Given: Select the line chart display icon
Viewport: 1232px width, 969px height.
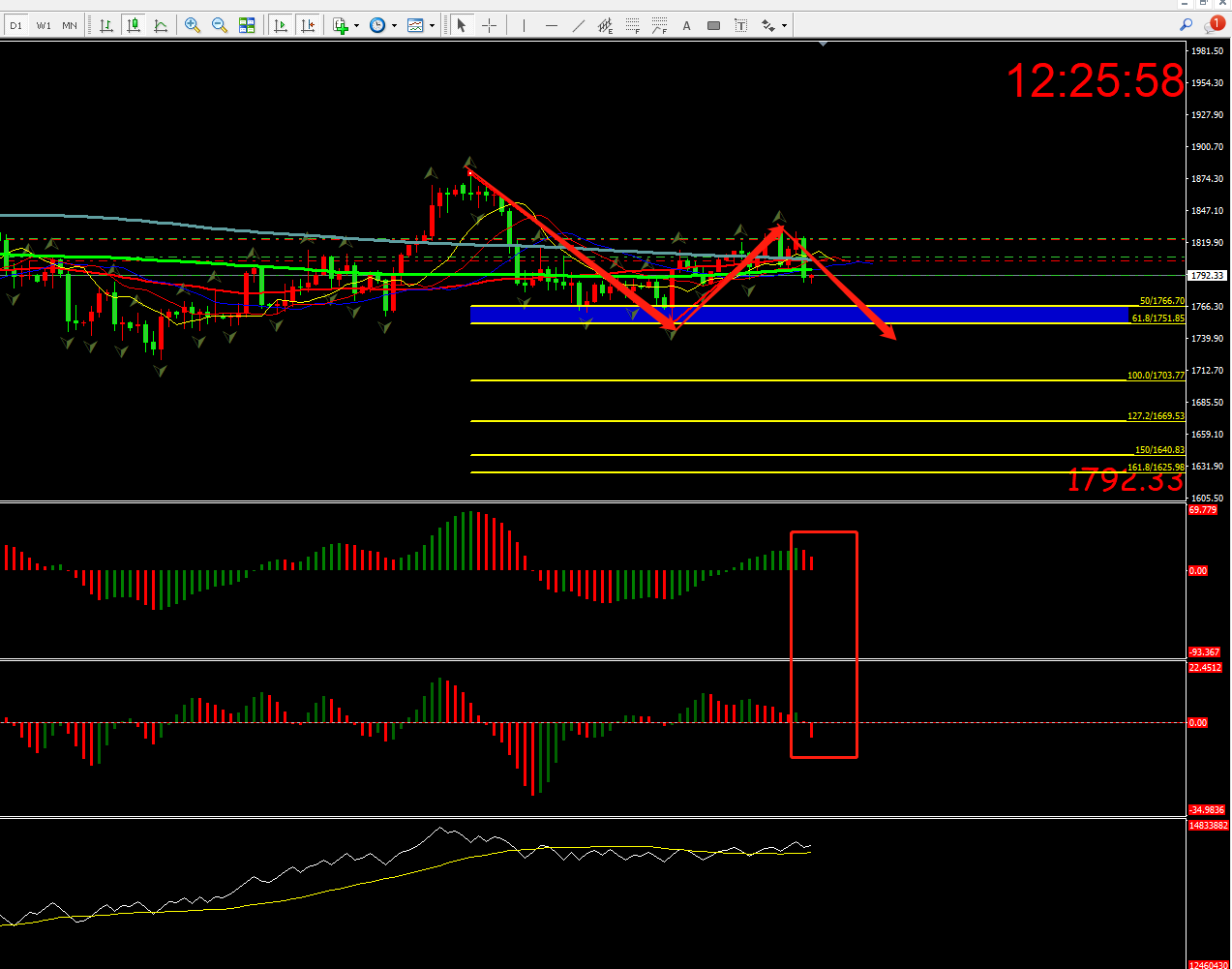Looking at the screenshot, I should (x=161, y=25).
